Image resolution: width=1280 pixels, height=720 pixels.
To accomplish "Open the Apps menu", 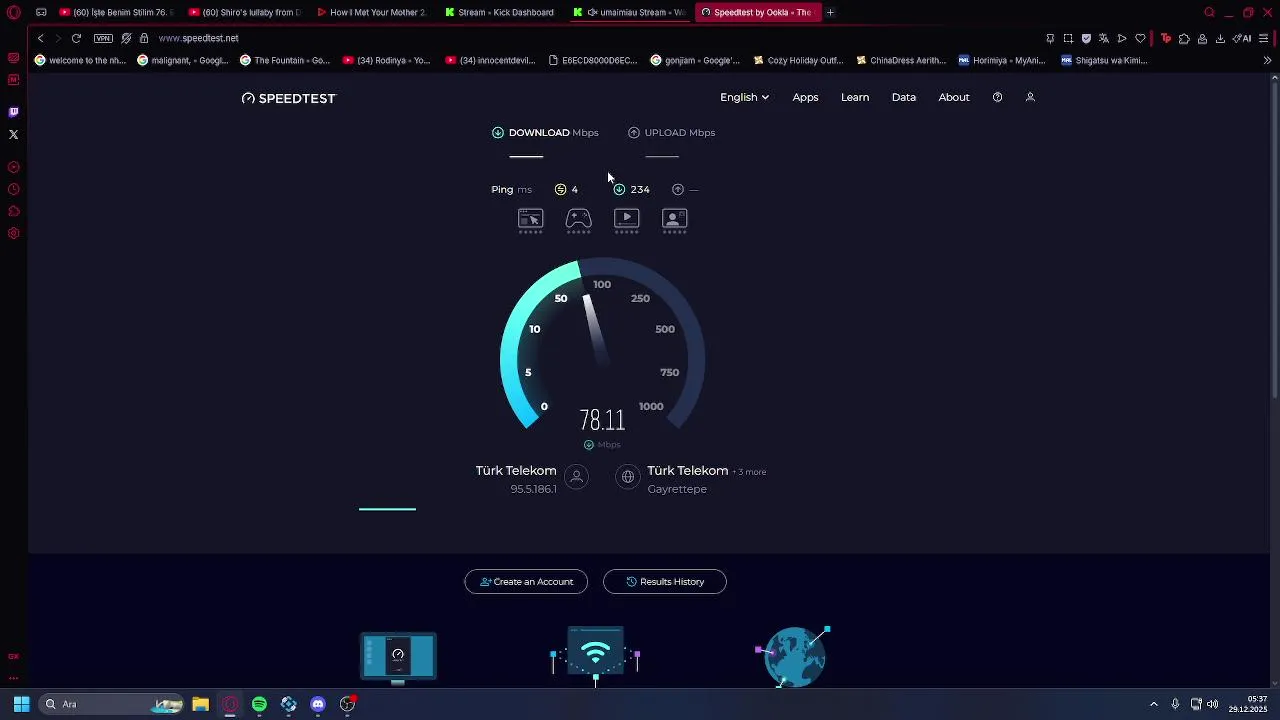I will 805,97.
